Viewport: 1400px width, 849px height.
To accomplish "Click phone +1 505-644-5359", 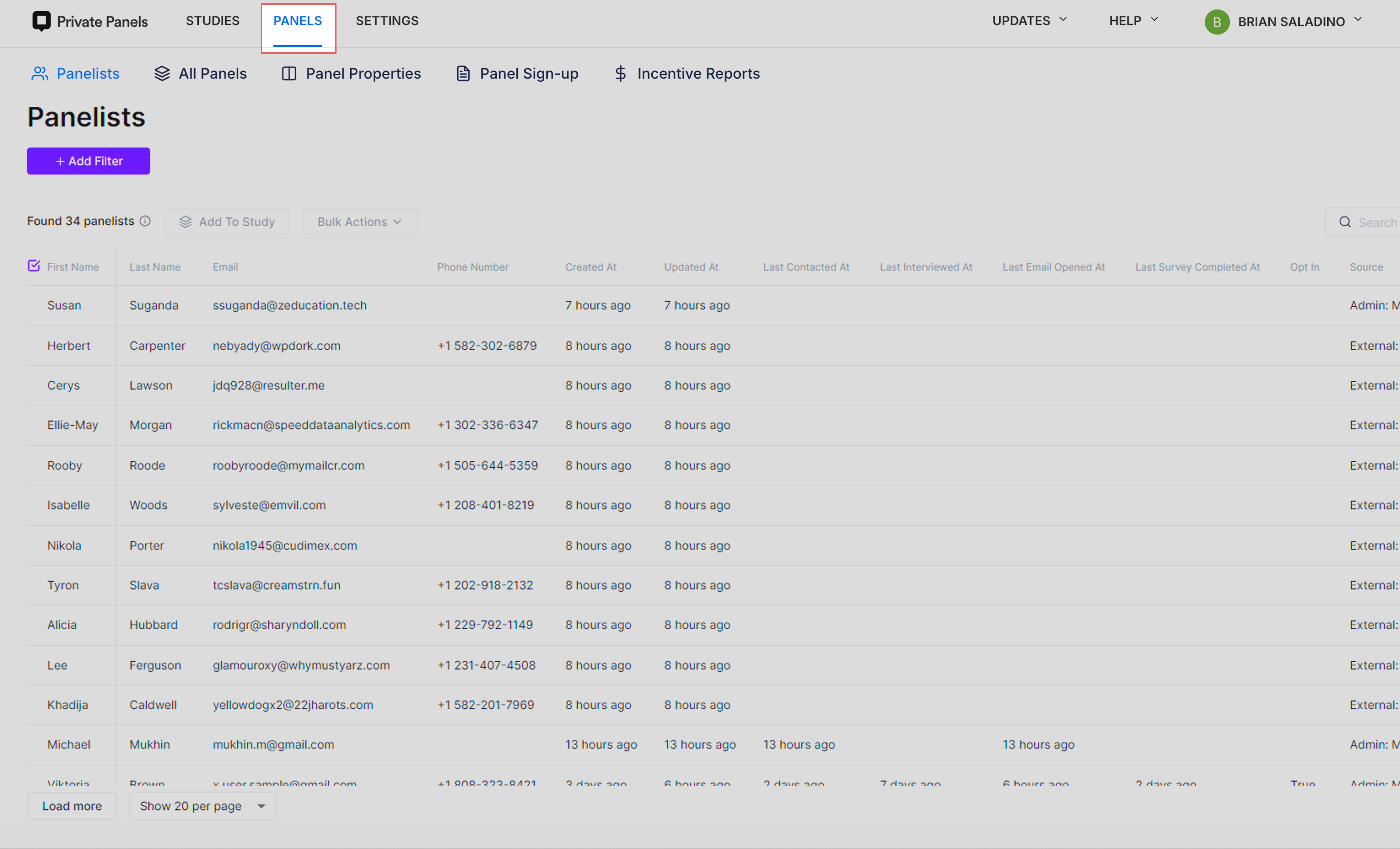I will coord(487,466).
